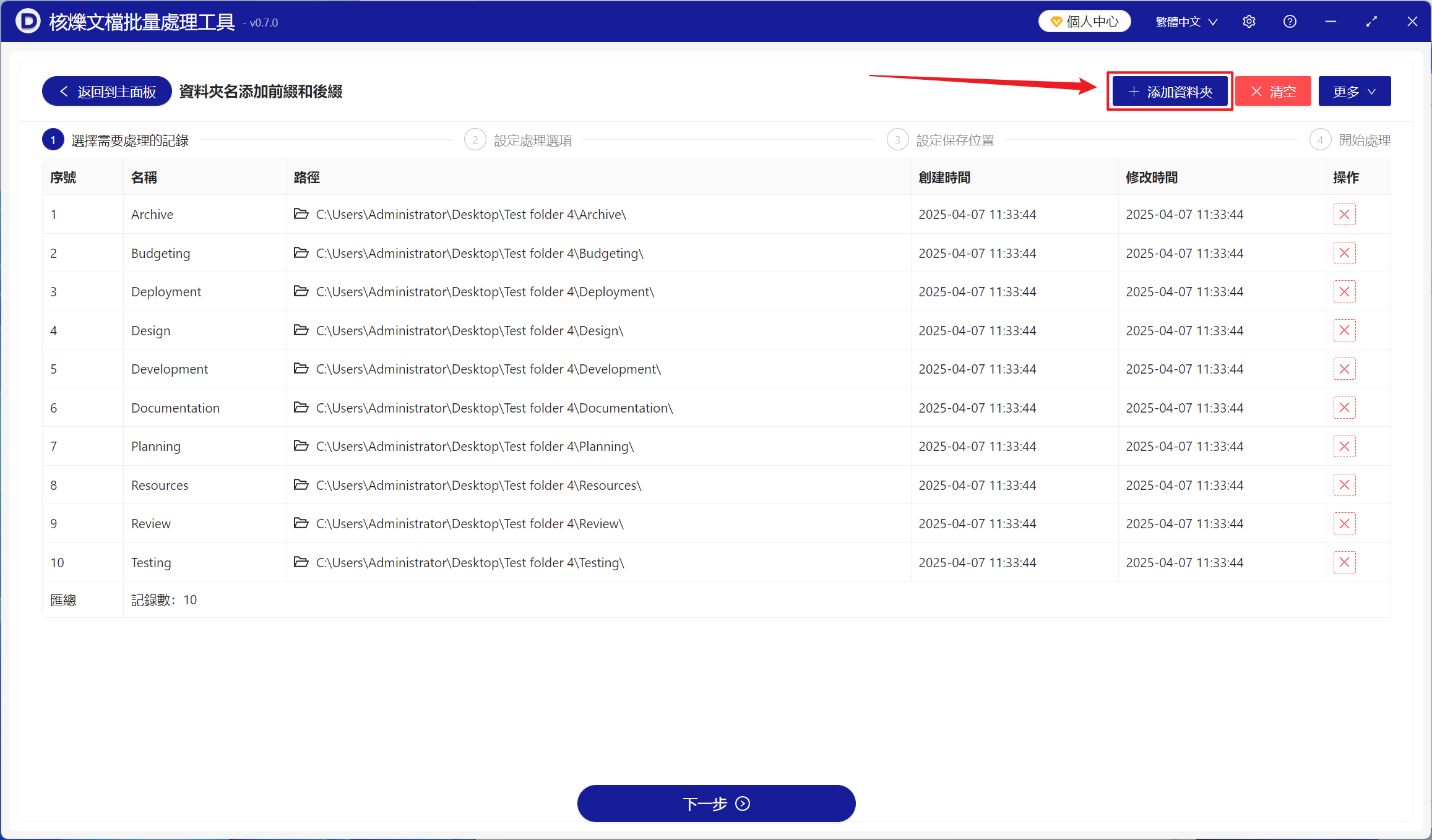Open folder icon for Planning path
This screenshot has height=840, width=1432.
[x=301, y=446]
